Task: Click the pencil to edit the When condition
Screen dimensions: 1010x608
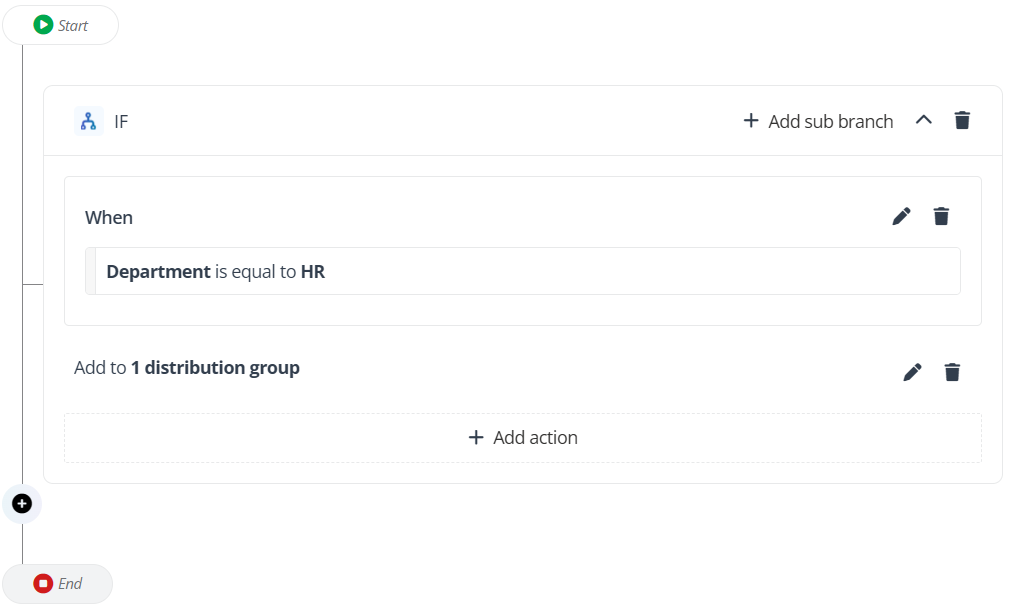Action: (901, 215)
